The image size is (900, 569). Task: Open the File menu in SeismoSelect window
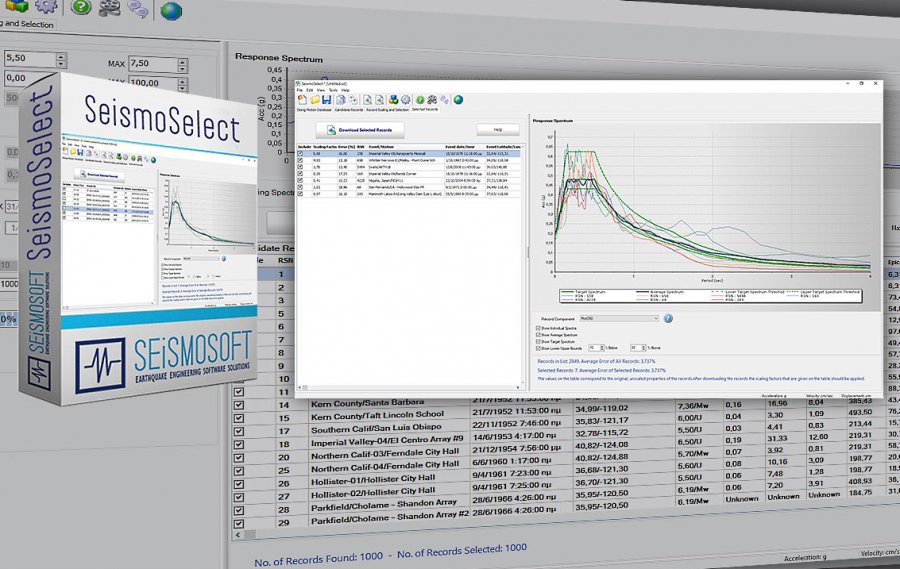point(300,90)
